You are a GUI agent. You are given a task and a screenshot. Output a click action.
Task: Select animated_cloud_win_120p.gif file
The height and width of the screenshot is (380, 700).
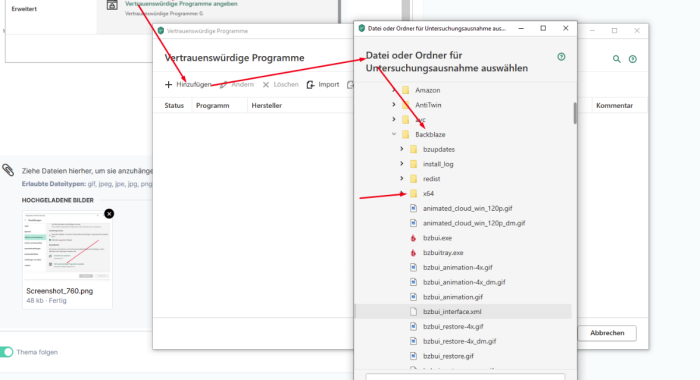click(x=467, y=208)
